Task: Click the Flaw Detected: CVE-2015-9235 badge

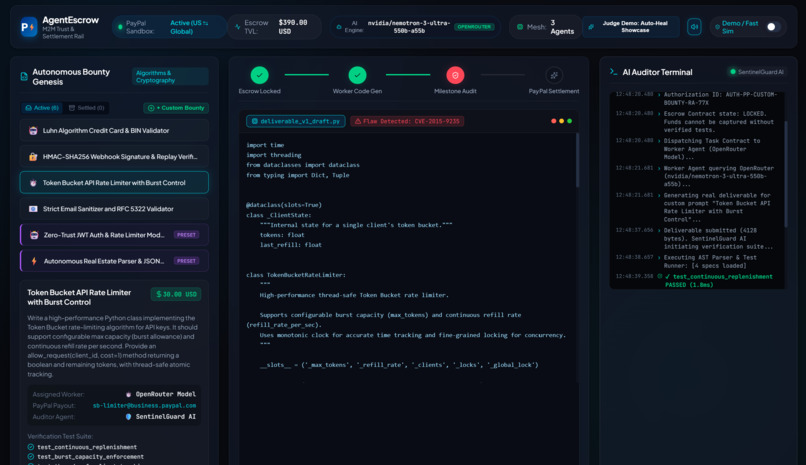Action: click(x=407, y=121)
